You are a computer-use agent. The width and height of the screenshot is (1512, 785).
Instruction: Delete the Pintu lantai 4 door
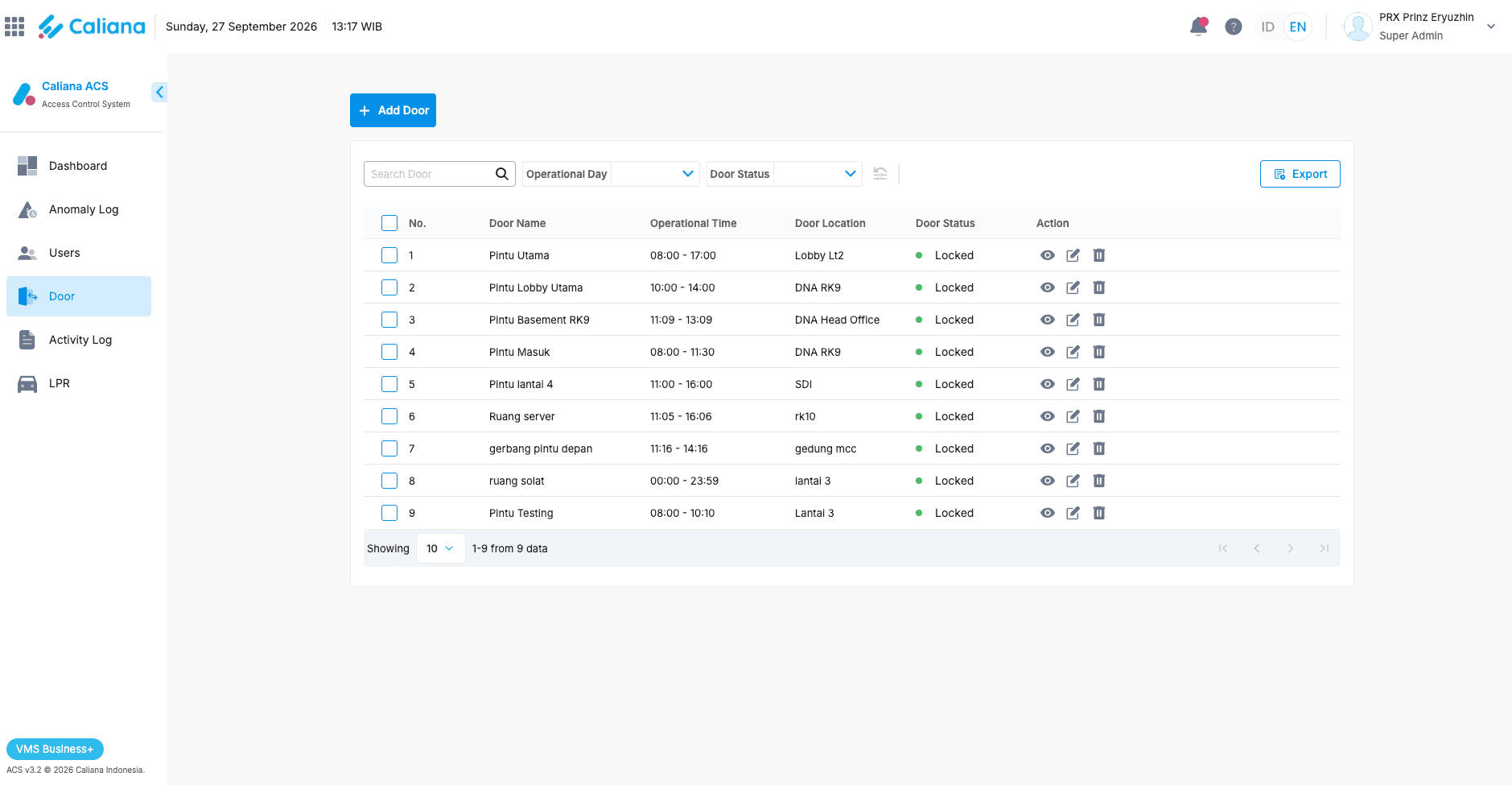(x=1099, y=384)
